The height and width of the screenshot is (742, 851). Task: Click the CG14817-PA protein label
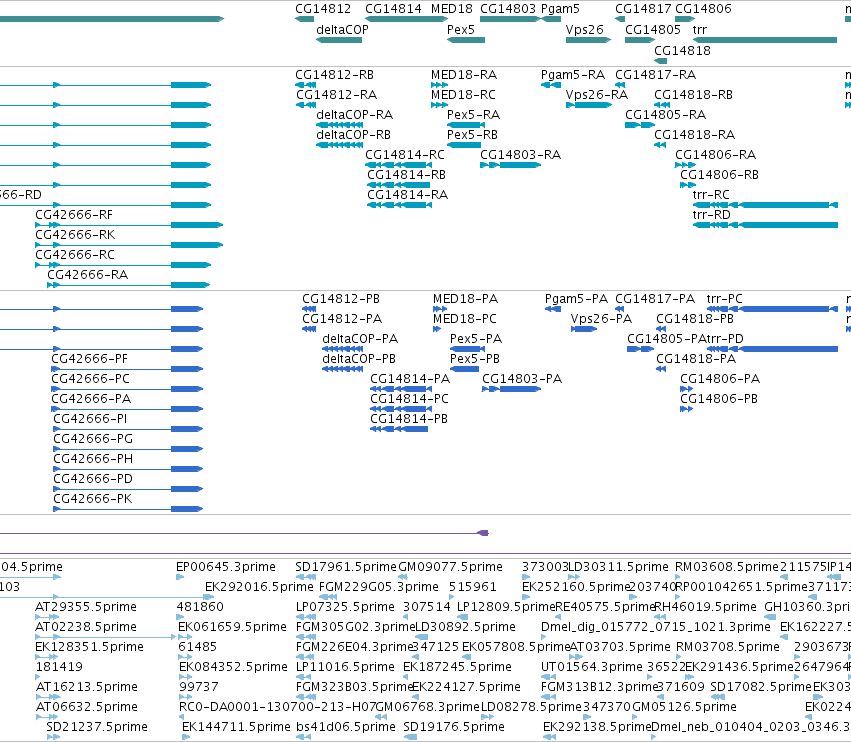point(655,299)
